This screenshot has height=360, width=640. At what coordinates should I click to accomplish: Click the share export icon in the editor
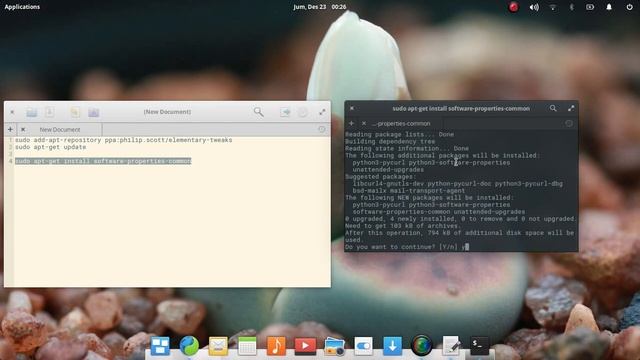coord(285,112)
